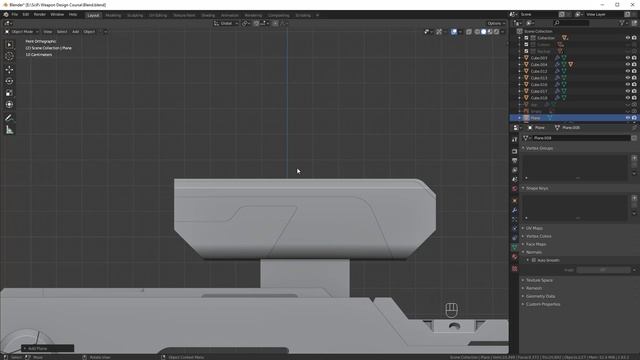Expand the Face Maps panel
Viewport: 640px width, 360px height.
(536, 244)
